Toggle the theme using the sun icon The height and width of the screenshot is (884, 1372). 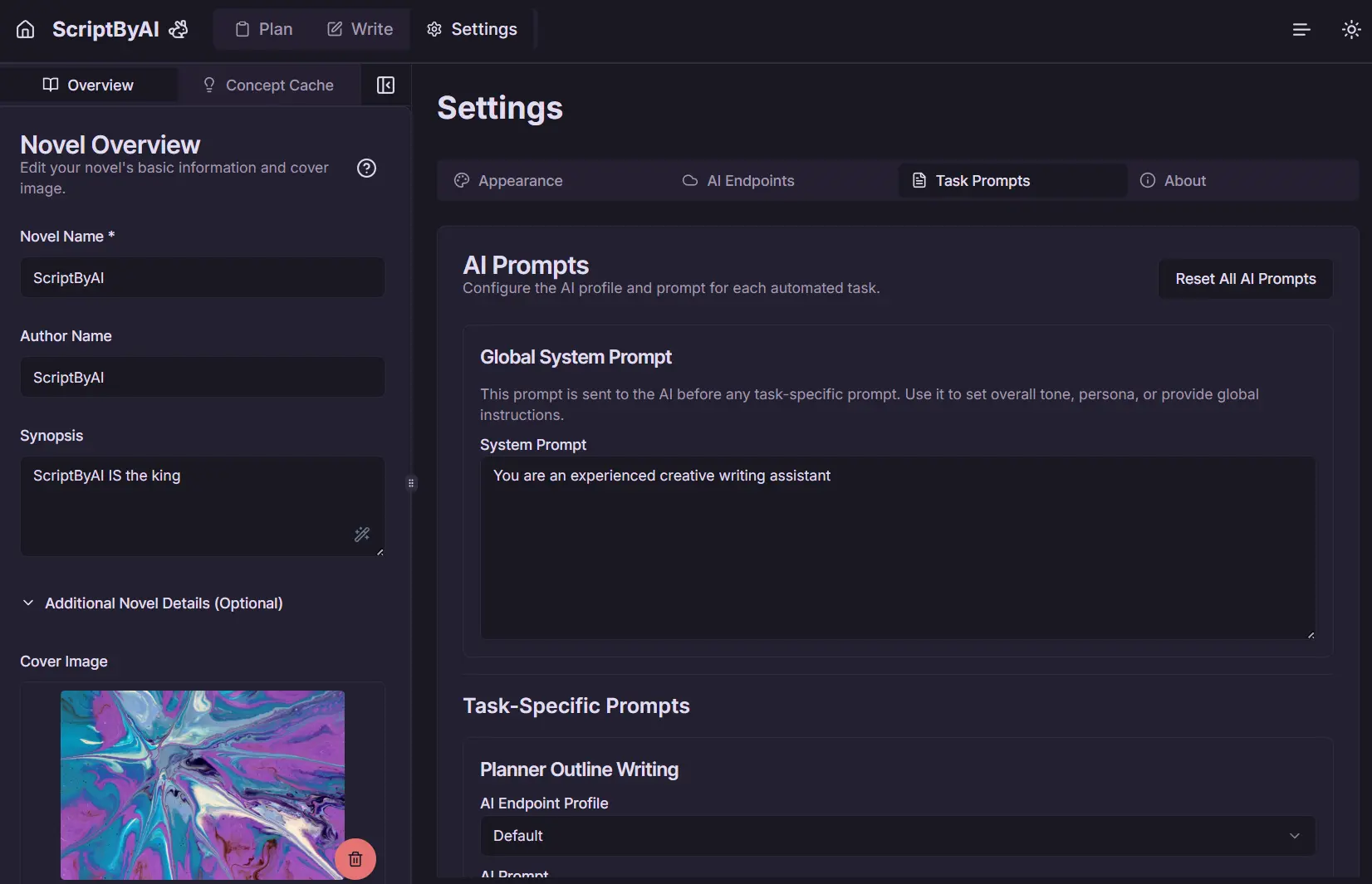(x=1350, y=29)
